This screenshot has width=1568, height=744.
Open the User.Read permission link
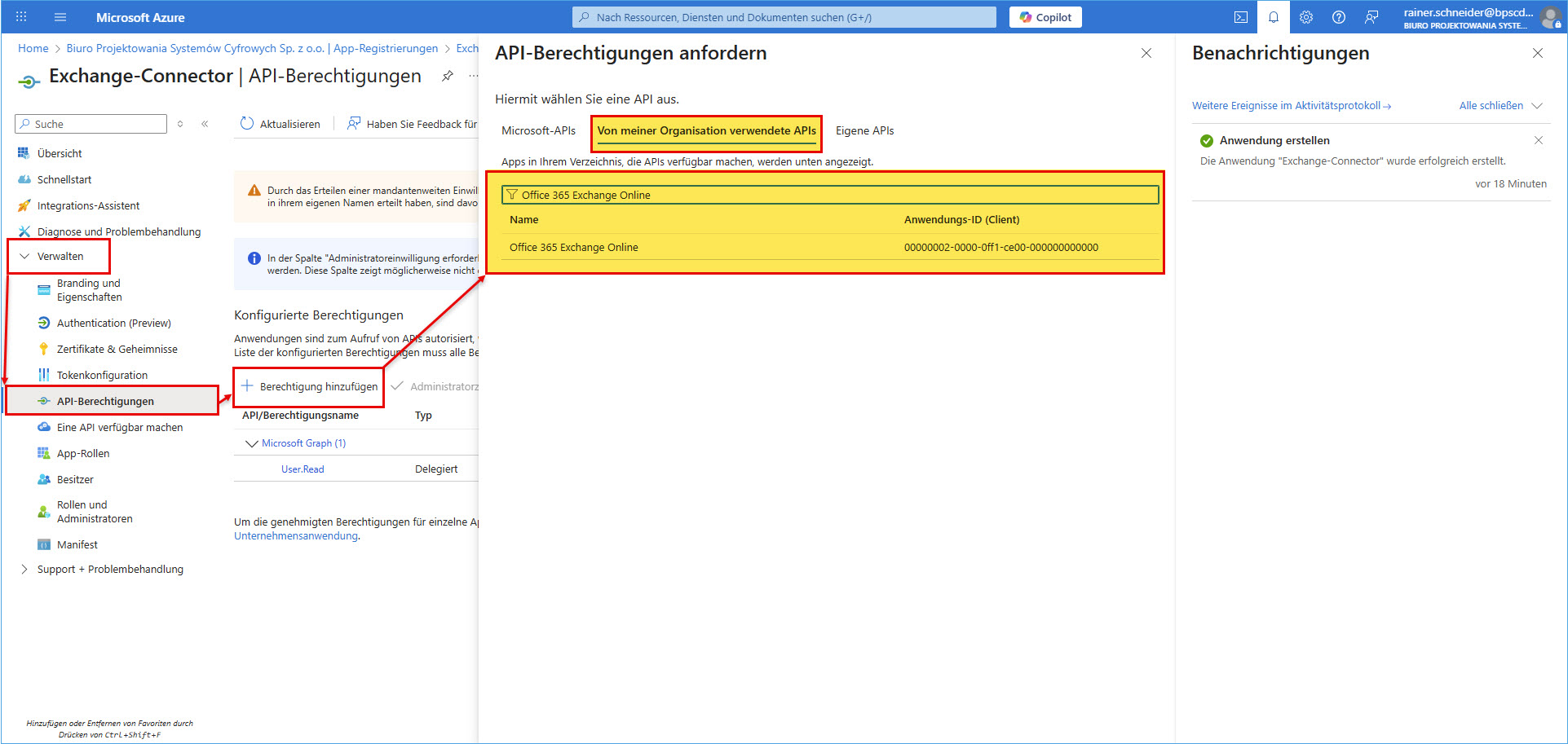303,469
